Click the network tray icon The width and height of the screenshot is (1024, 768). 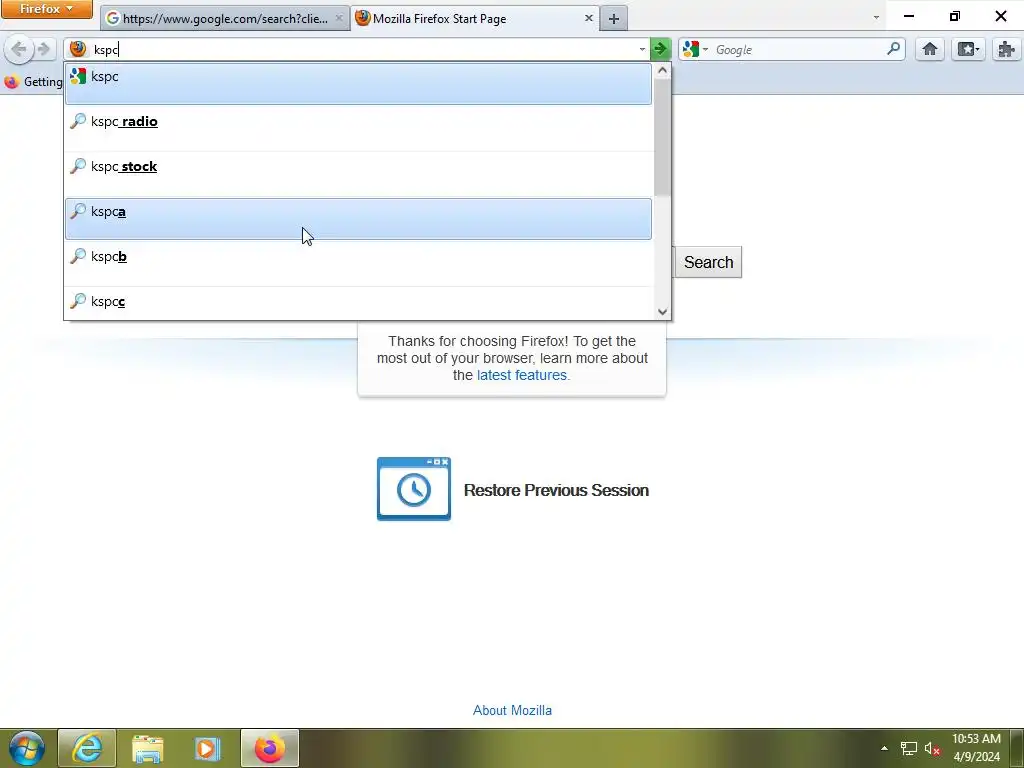pyautogui.click(x=908, y=748)
